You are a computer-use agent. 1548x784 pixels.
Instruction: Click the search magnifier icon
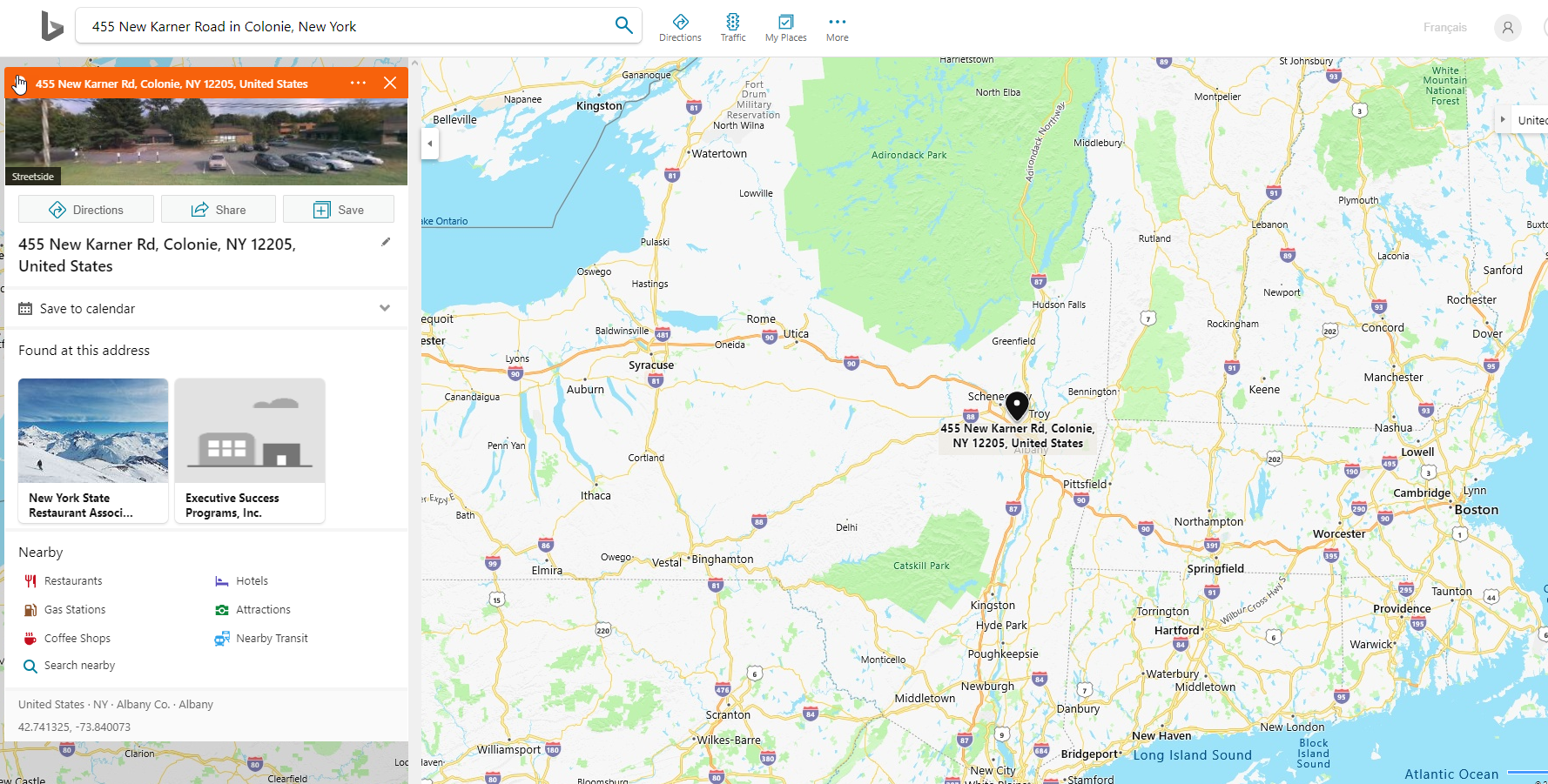(623, 25)
